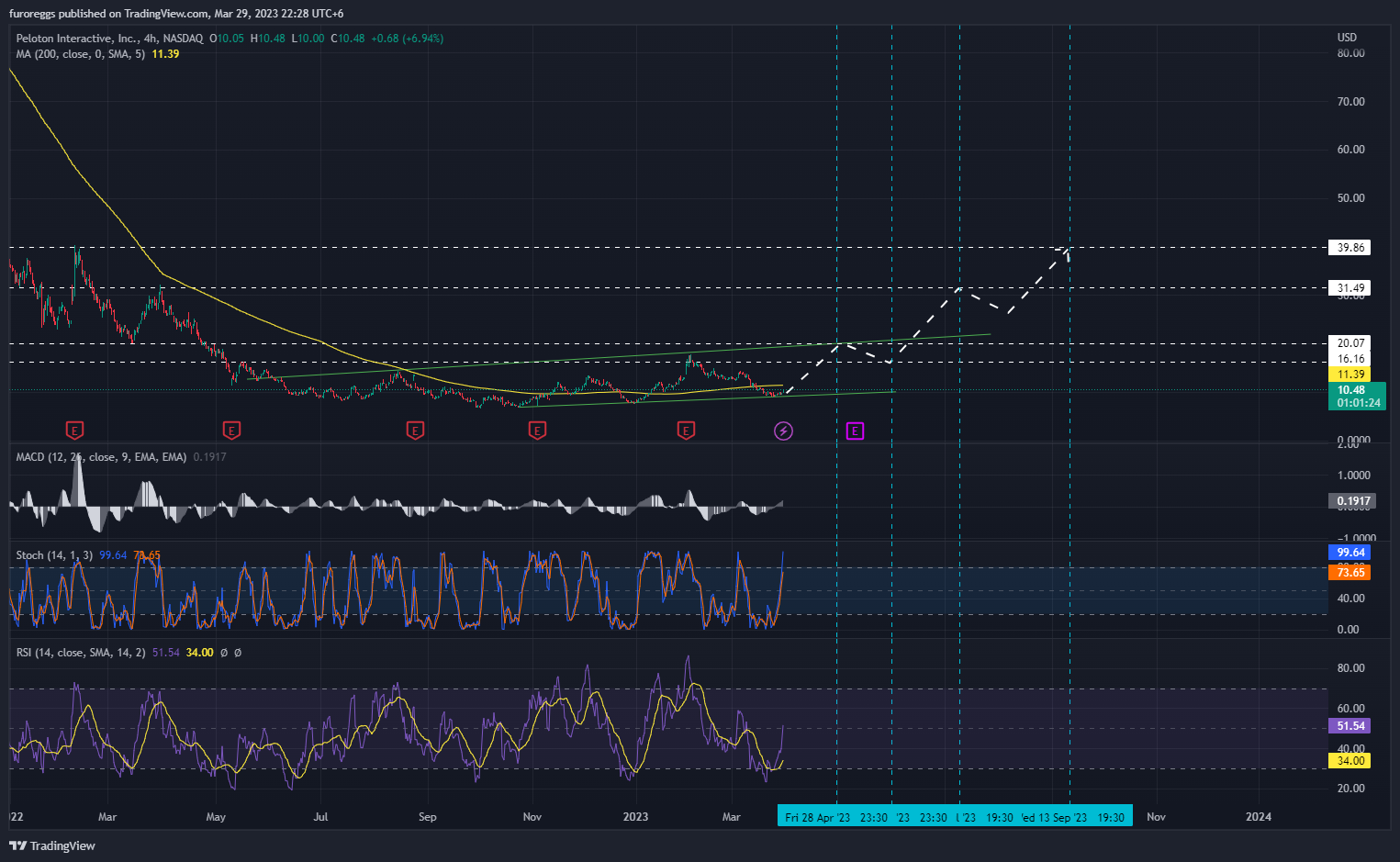
Task: Click the green 10.48 current price tag
Action: pos(1358,396)
